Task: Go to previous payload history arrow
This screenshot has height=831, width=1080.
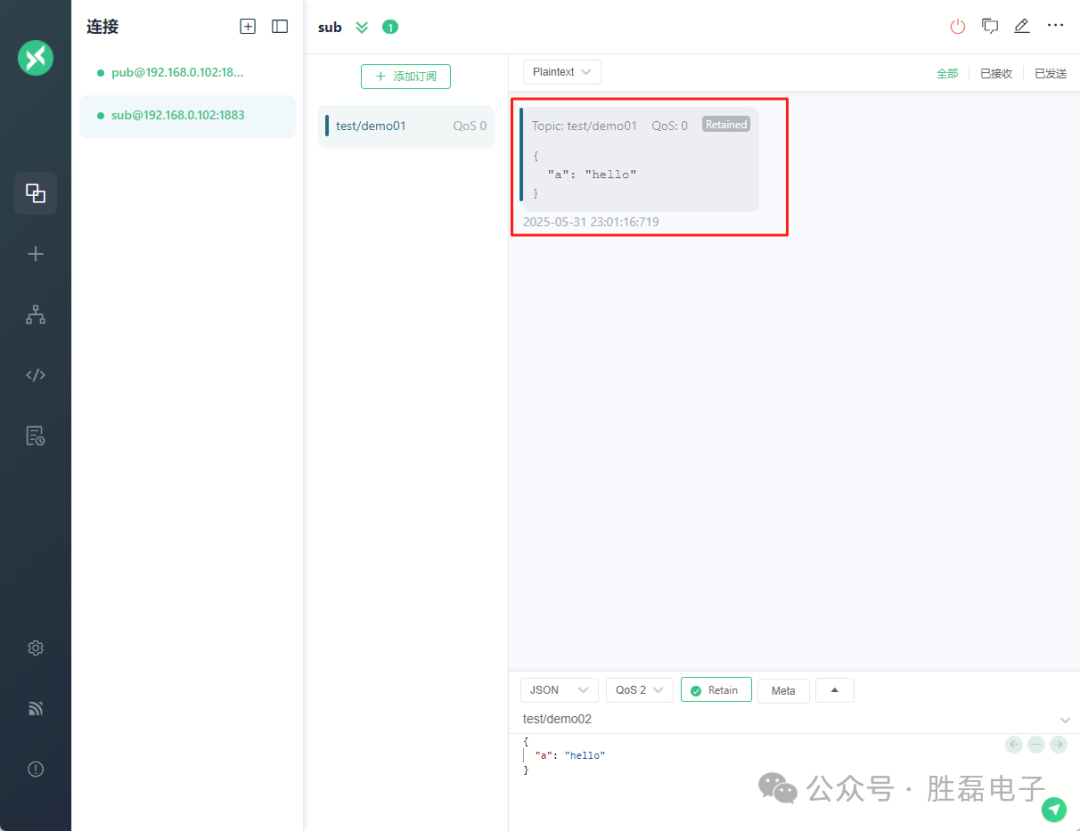Action: (1014, 744)
